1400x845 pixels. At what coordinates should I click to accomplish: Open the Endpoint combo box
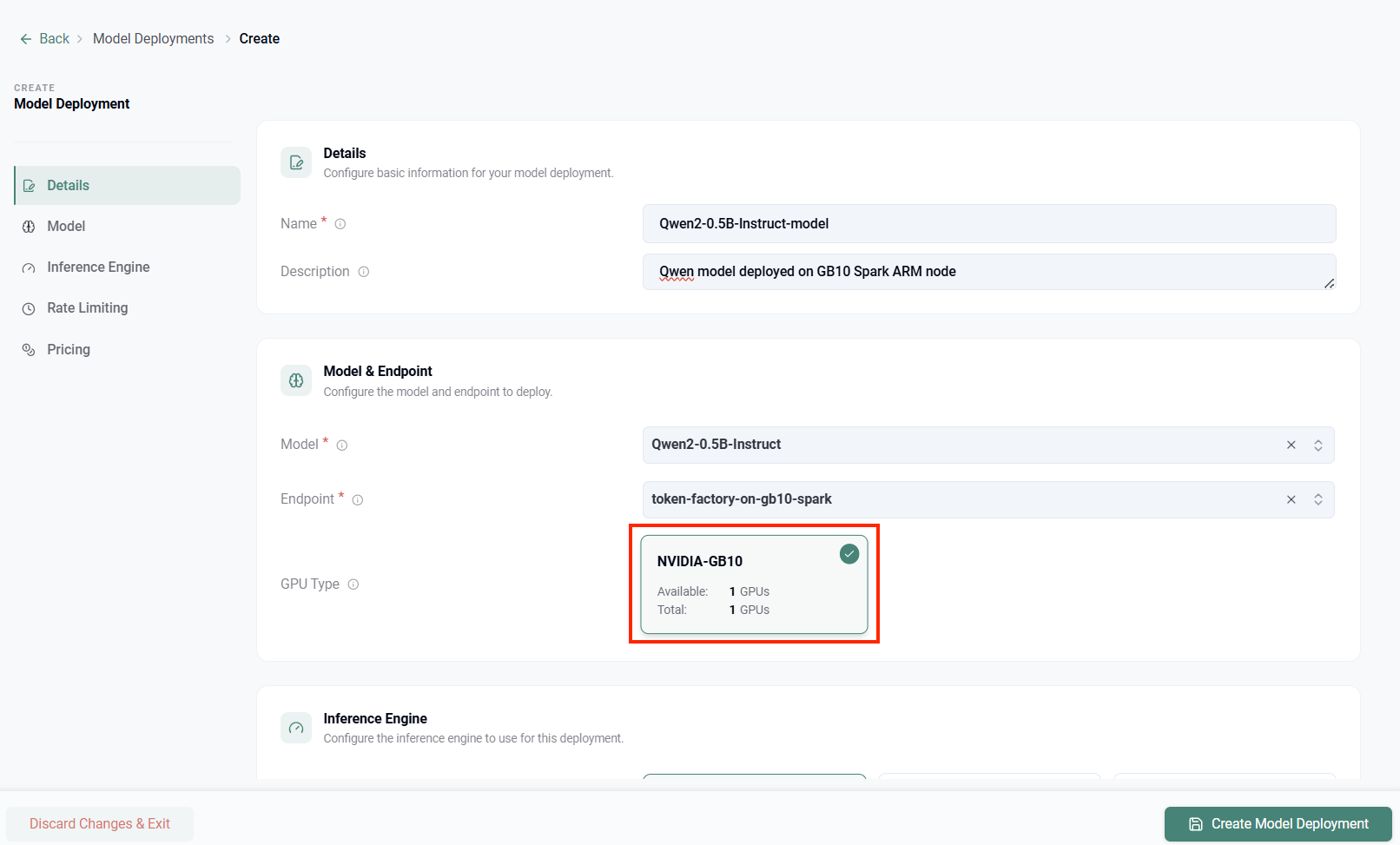tap(988, 500)
